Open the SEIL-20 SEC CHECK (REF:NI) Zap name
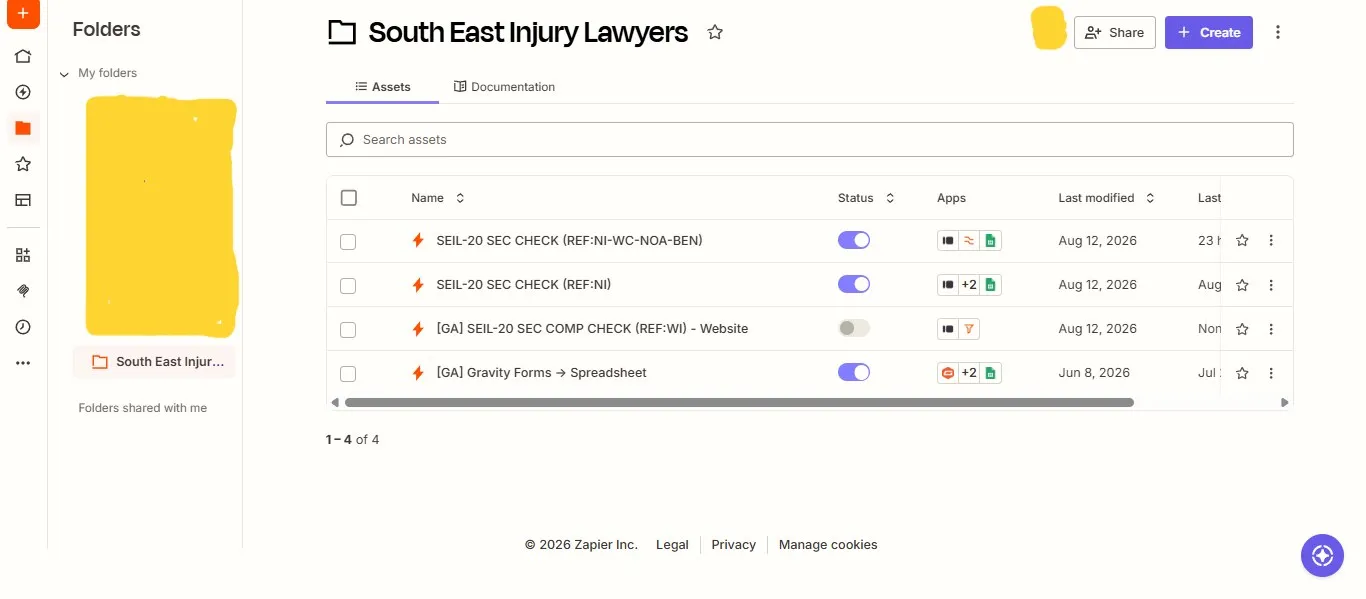 tap(523, 285)
